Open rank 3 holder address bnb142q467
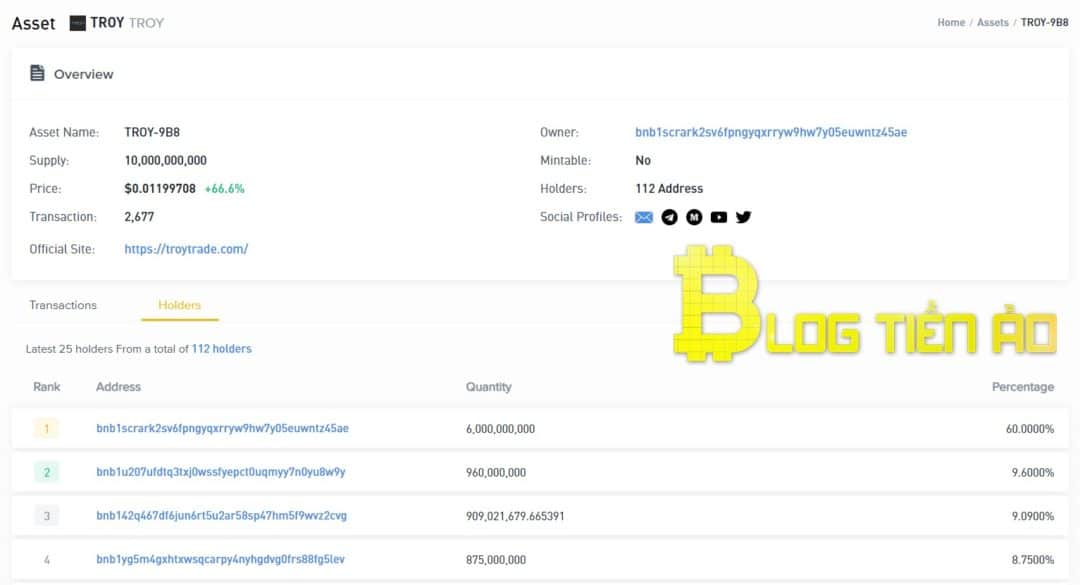 point(221,516)
